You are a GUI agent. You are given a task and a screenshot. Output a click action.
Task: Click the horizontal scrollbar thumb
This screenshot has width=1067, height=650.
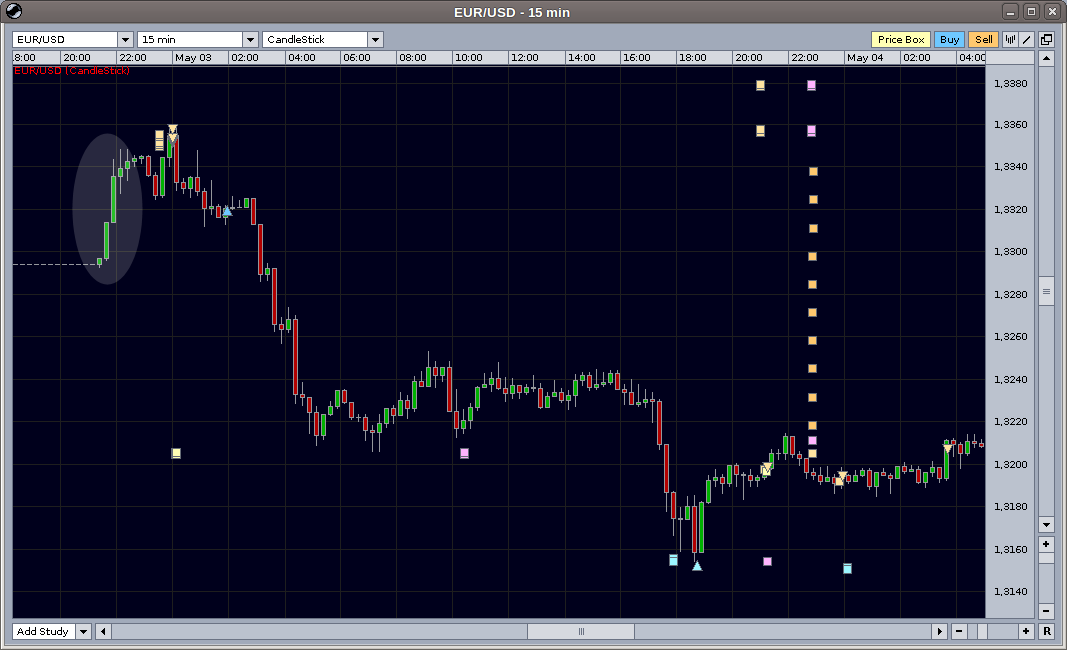581,632
